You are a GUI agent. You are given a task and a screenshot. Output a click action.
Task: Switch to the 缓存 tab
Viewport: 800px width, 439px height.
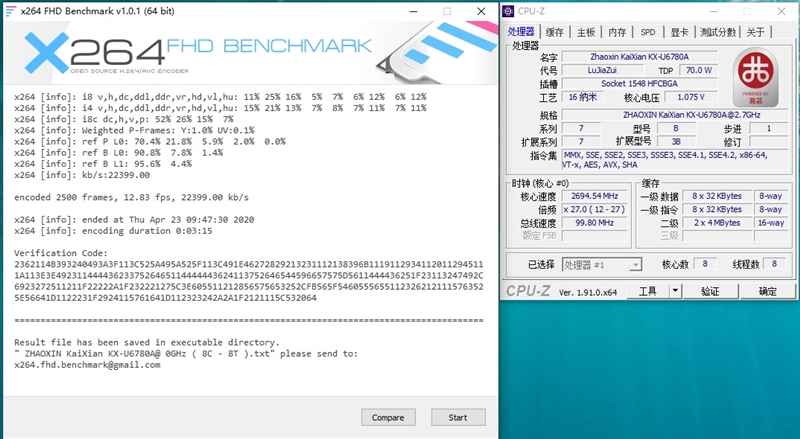click(x=555, y=32)
